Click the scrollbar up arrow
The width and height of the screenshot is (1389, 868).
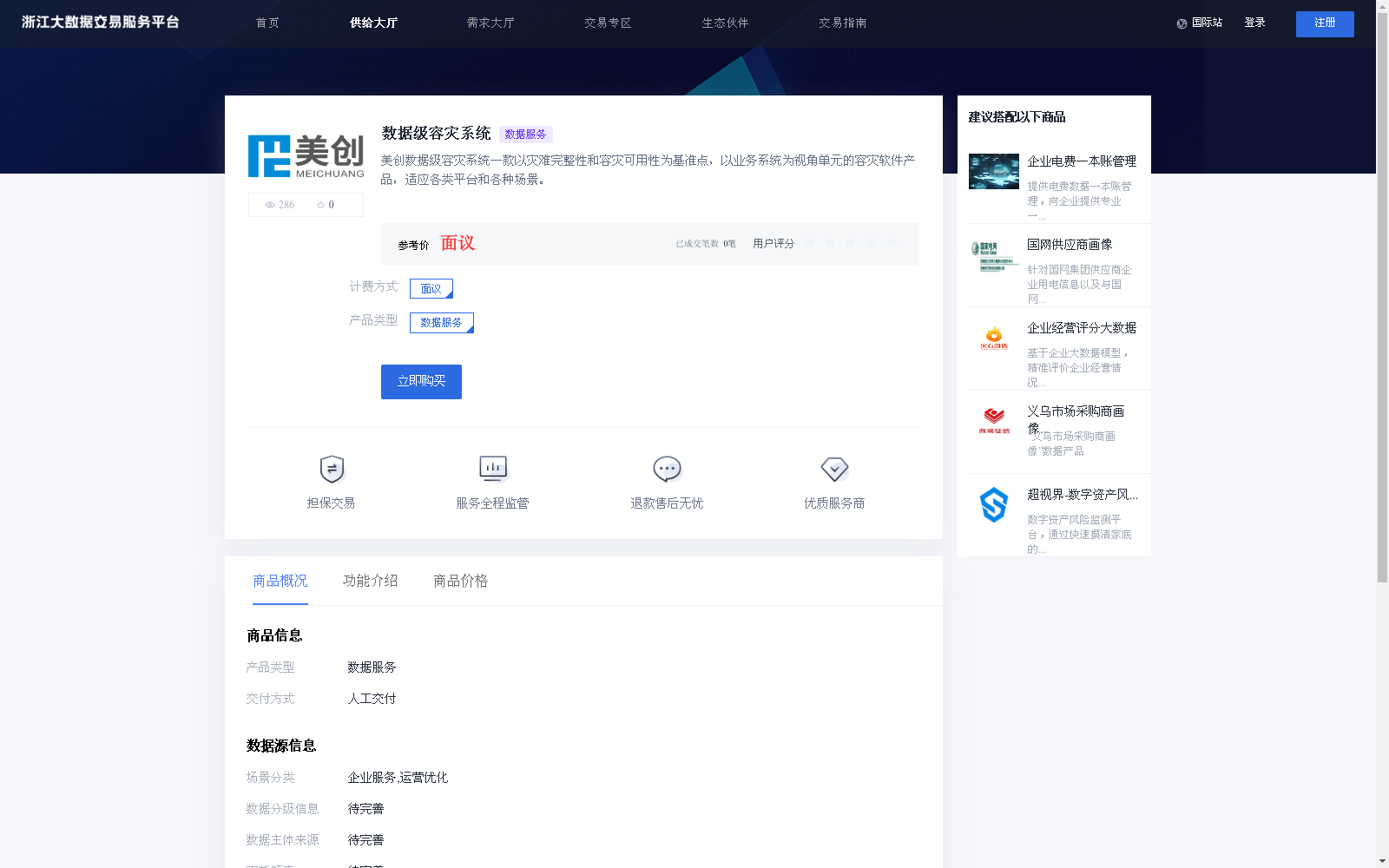[1382, 6]
